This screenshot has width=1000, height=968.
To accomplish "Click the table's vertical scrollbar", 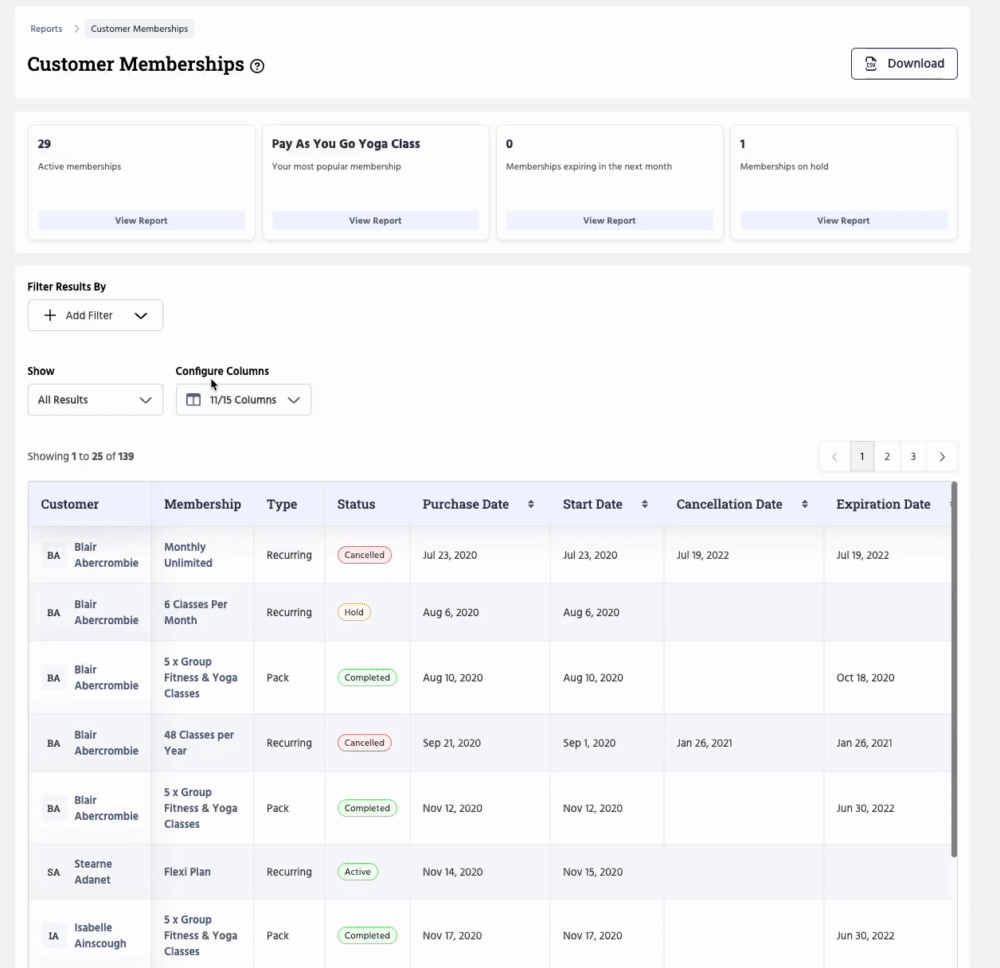I will pos(953,670).
